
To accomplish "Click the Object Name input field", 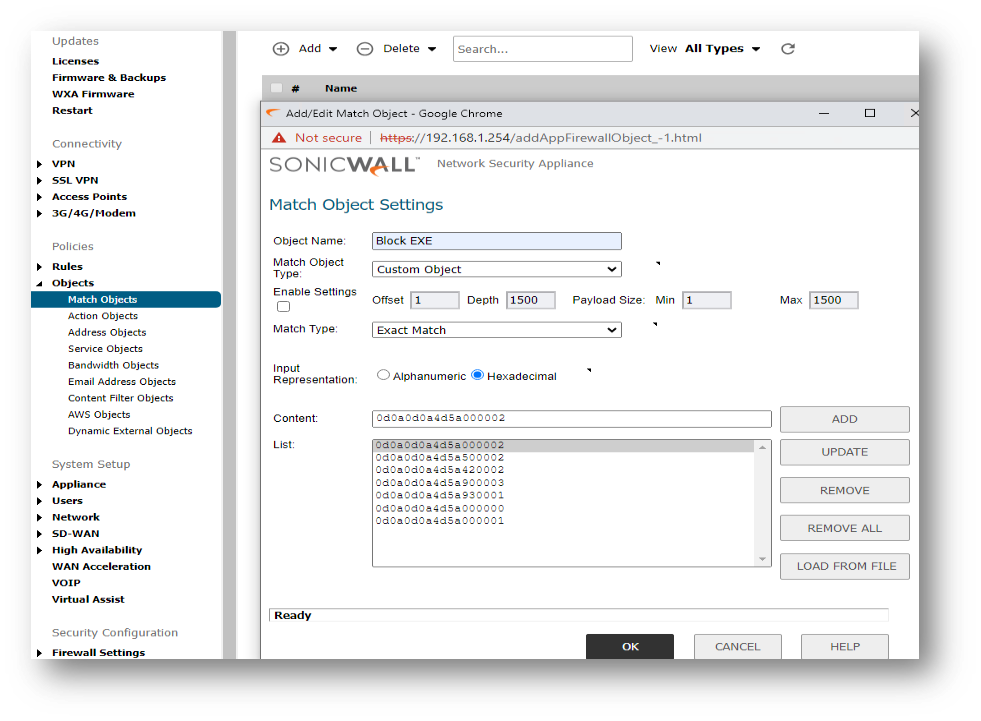I will 496,241.
